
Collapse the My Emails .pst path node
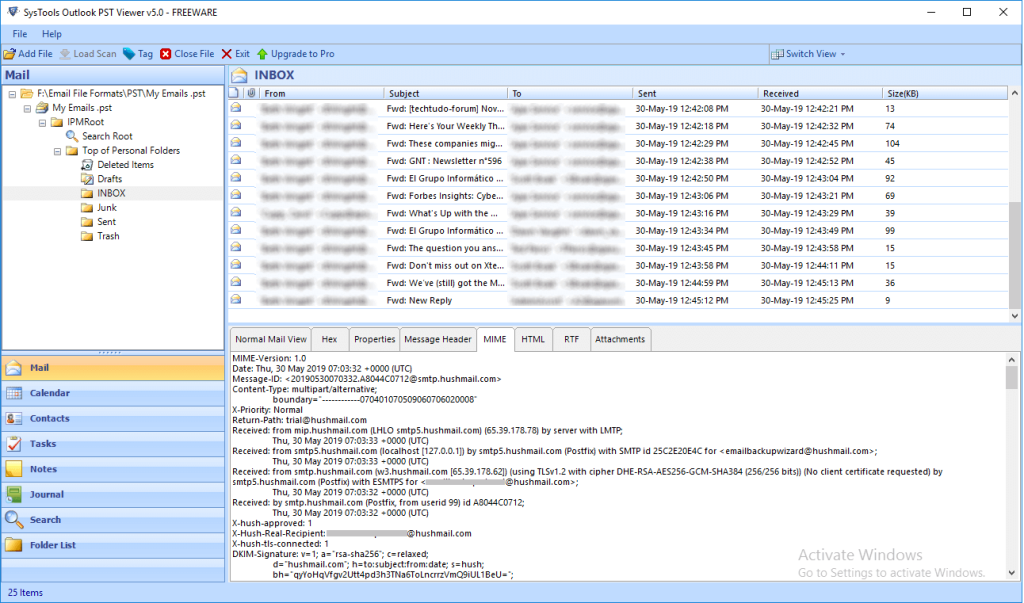coord(12,94)
